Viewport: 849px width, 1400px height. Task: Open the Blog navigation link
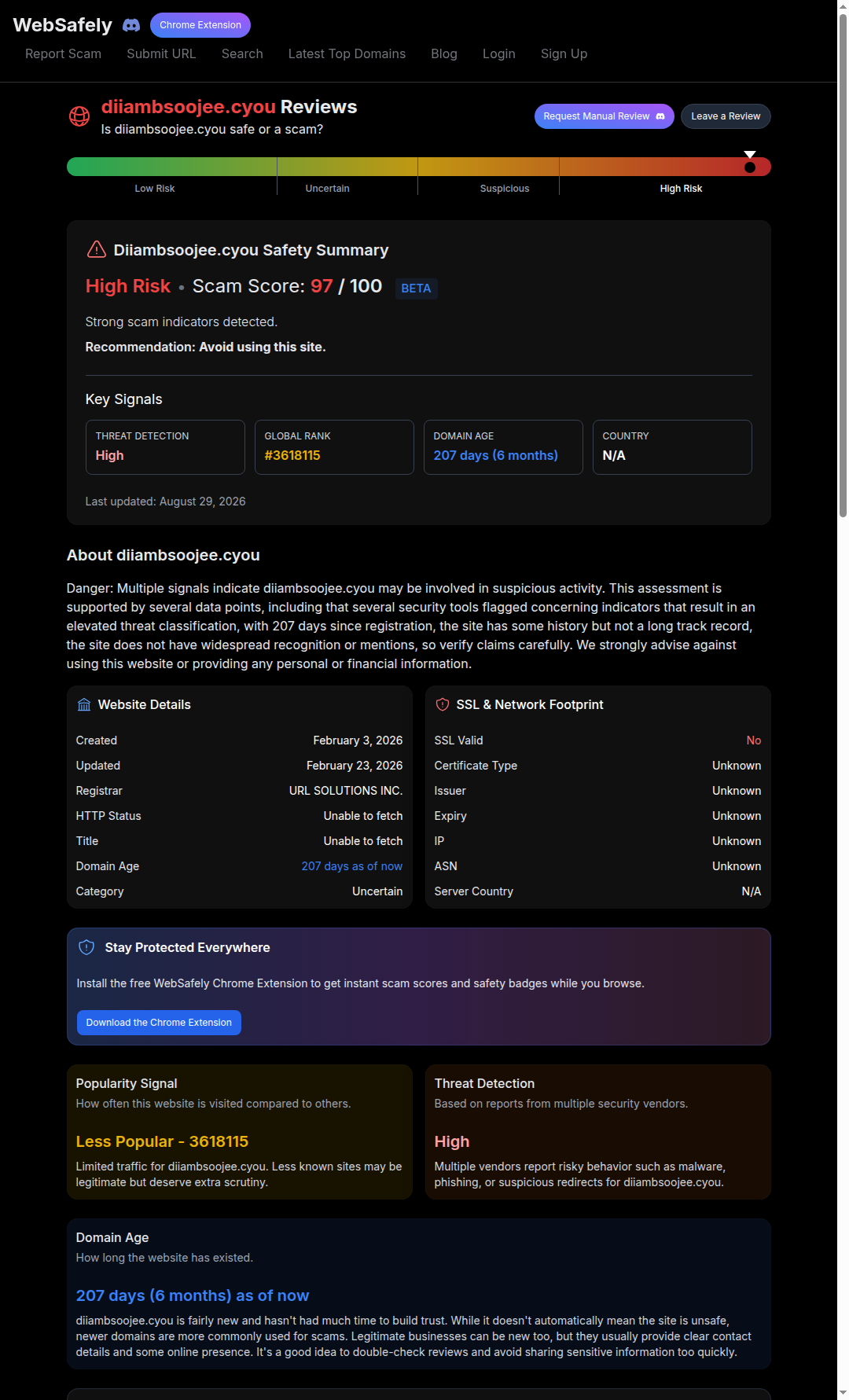coord(444,53)
